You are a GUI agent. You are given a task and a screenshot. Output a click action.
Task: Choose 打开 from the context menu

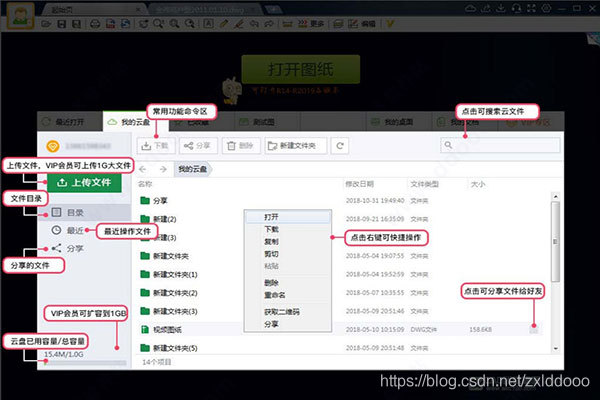287,217
